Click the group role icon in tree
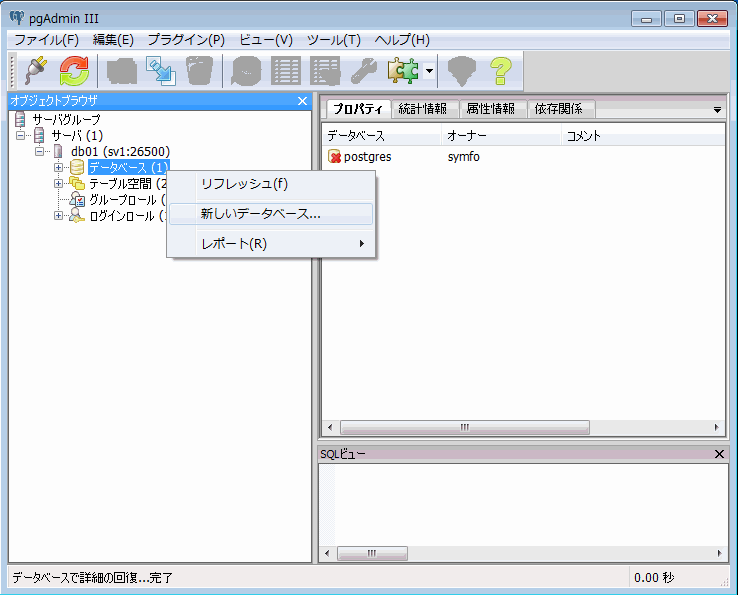 tap(77, 199)
